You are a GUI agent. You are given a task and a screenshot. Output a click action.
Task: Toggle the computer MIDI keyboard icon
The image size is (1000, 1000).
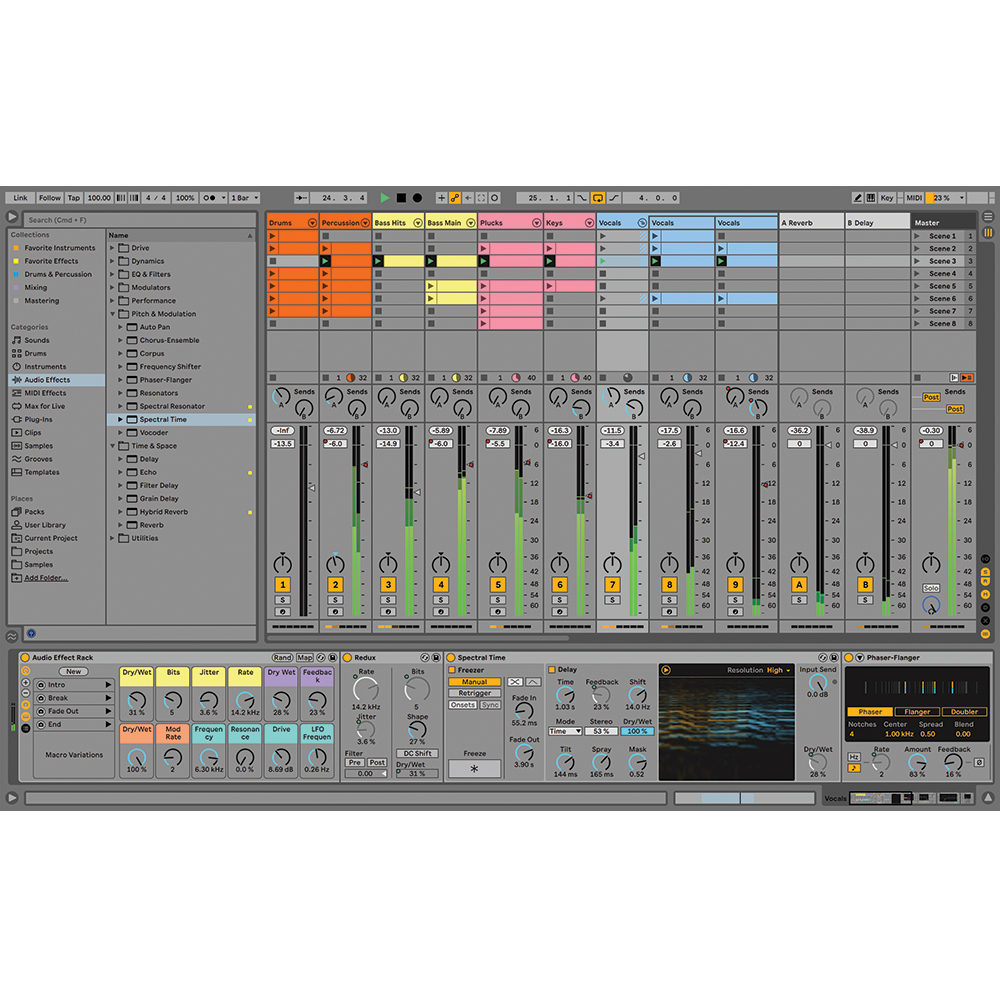click(871, 197)
